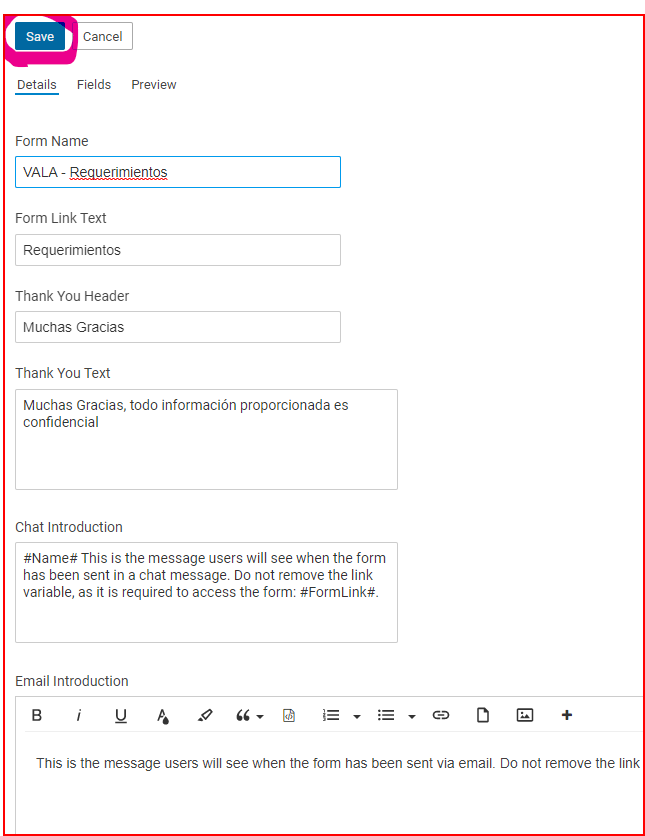Image resolution: width=645 pixels, height=836 pixels.
Task: Open the Preview tab
Action: pos(154,85)
